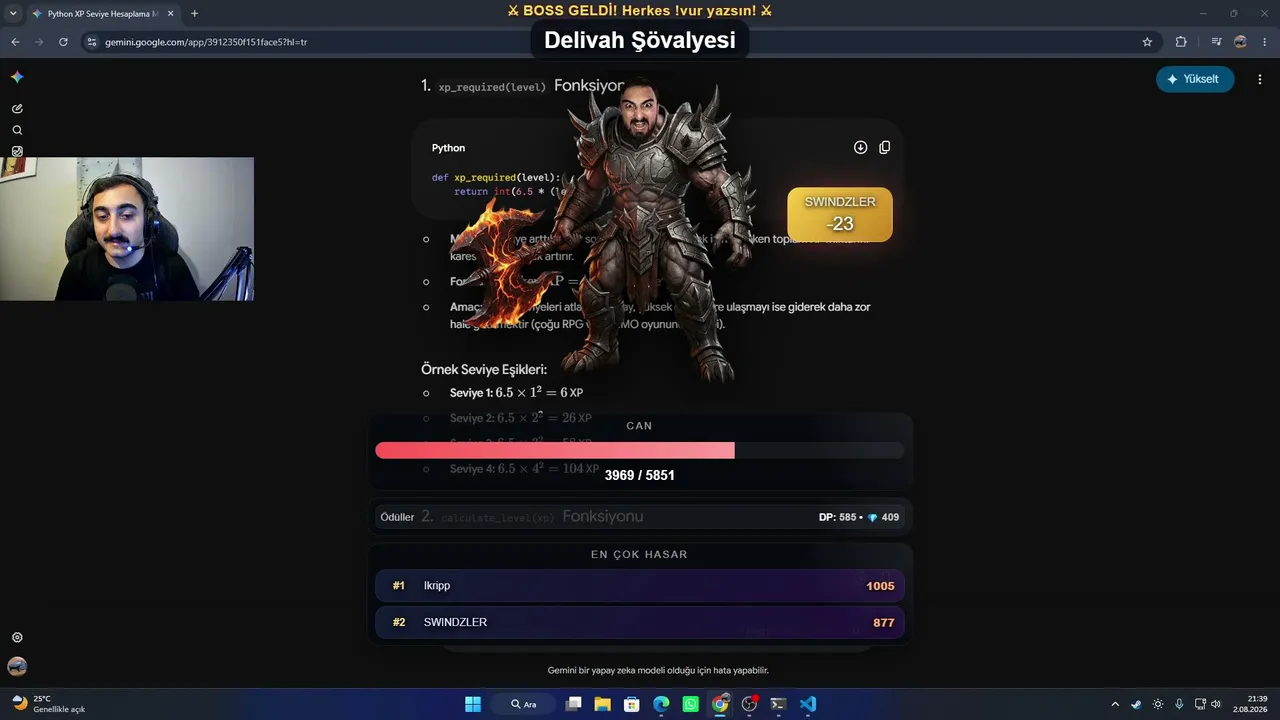
Task: Click the Gemini logo in the sidebar
Action: [x=17, y=78]
